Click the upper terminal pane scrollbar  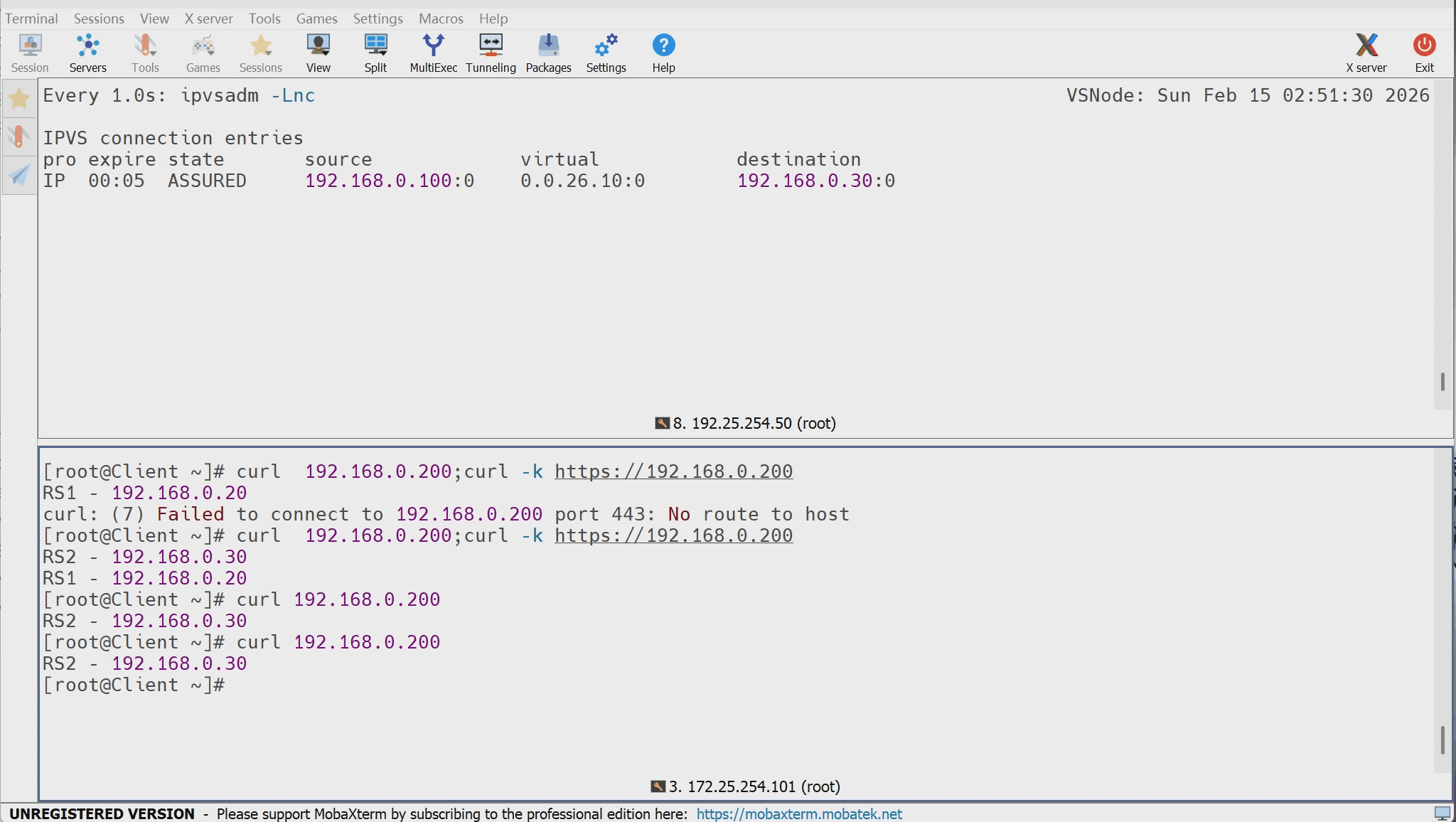(x=1442, y=382)
